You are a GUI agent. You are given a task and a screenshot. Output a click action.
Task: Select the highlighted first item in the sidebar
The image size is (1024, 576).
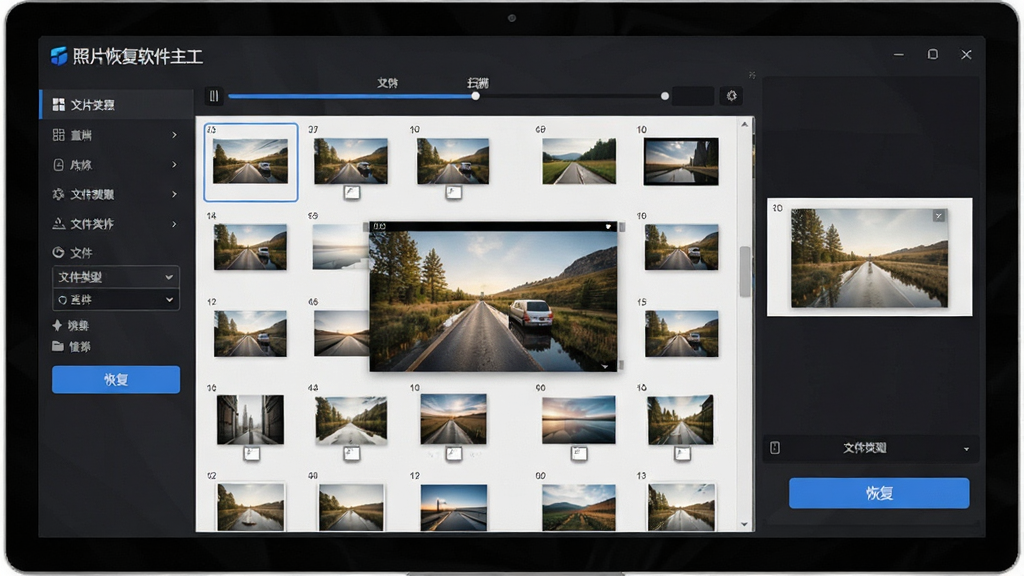117,104
